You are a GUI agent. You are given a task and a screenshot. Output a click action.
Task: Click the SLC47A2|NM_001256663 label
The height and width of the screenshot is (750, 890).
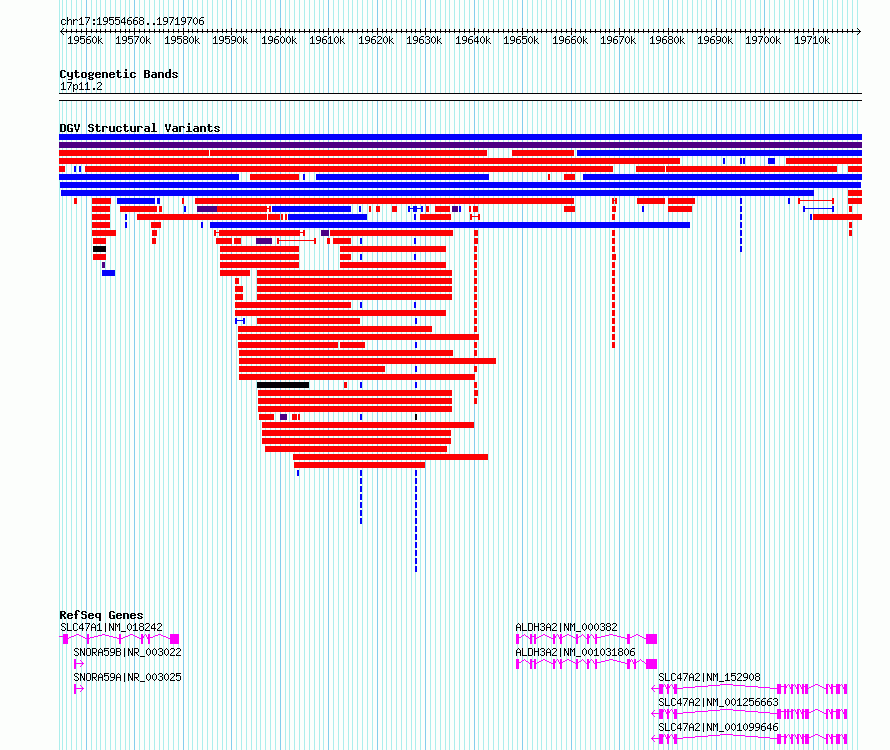click(719, 702)
